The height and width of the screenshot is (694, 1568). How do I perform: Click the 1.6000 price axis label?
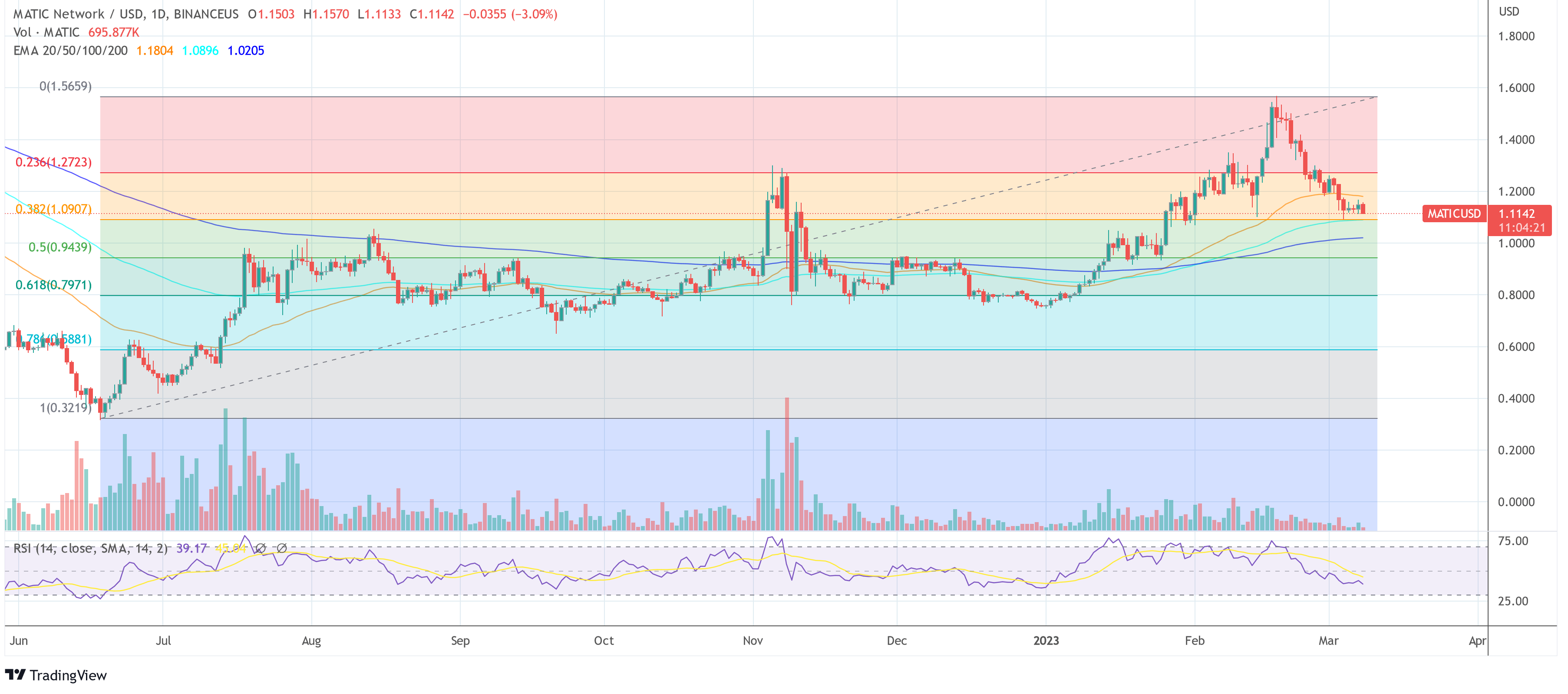tap(1516, 88)
